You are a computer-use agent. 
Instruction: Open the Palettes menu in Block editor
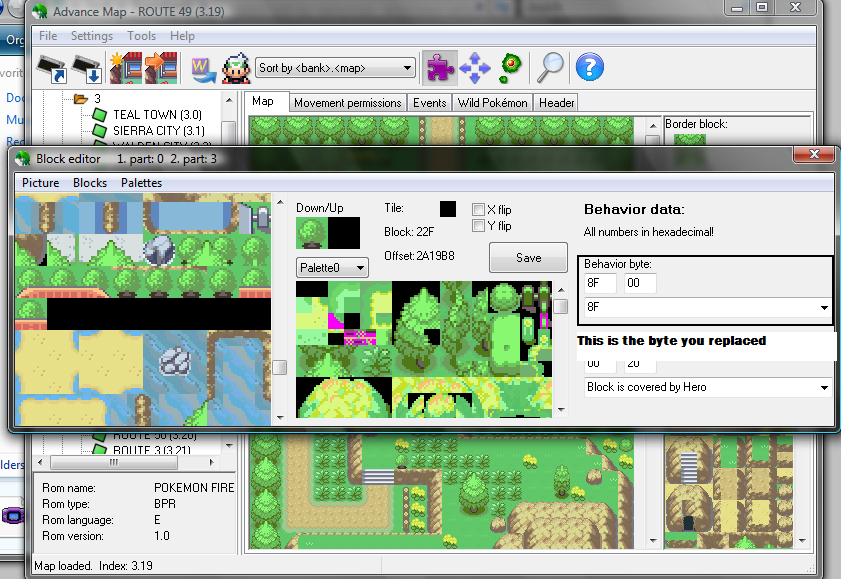(x=142, y=183)
